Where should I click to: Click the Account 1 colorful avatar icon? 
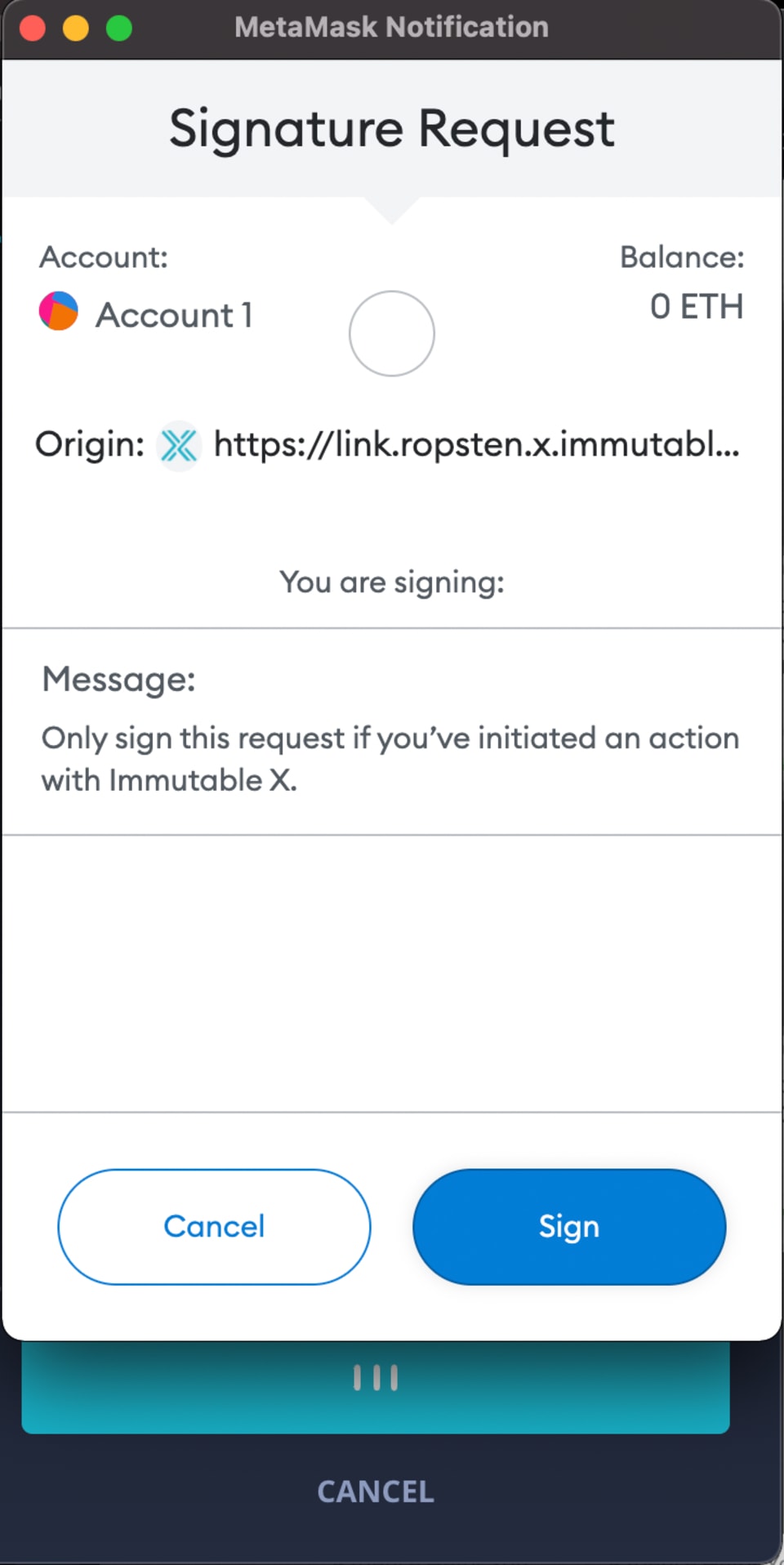[59, 311]
